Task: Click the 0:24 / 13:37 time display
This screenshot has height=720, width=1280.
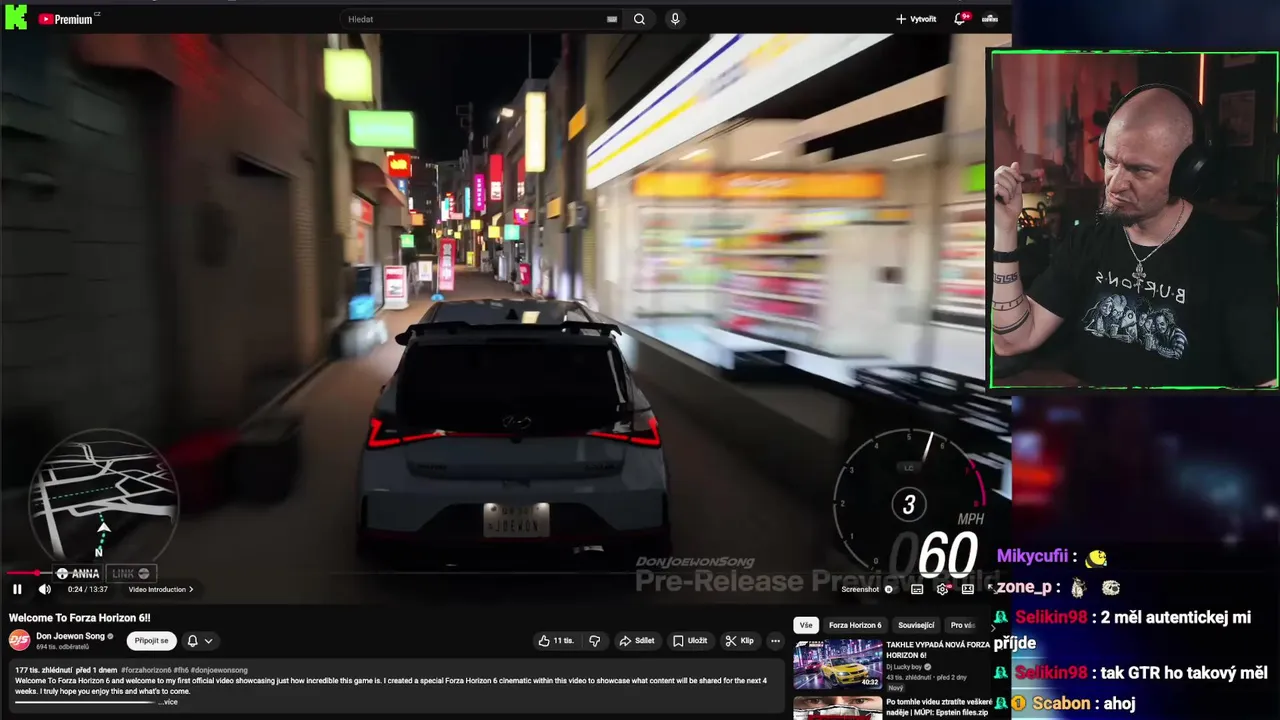Action: click(87, 589)
